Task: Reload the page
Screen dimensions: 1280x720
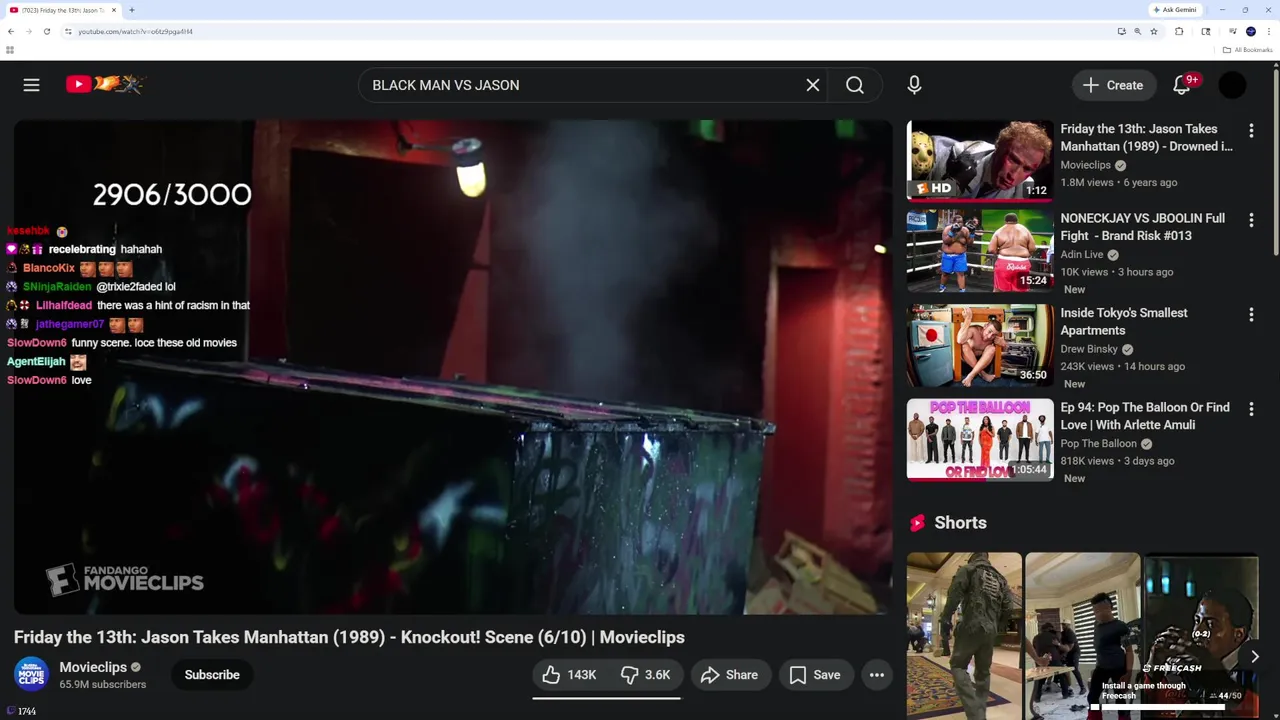Action: [46, 31]
